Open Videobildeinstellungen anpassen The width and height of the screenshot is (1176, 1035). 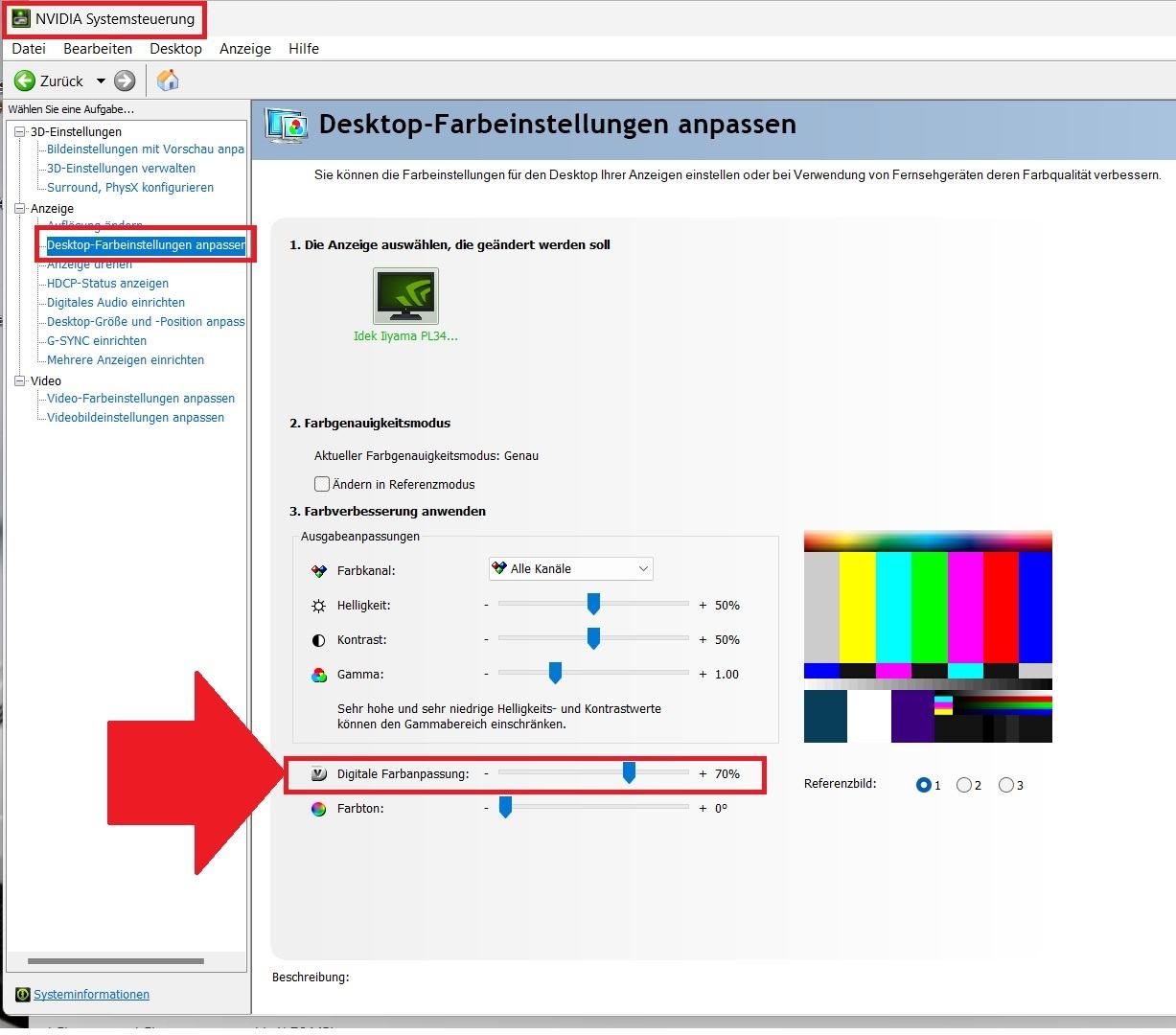click(135, 418)
